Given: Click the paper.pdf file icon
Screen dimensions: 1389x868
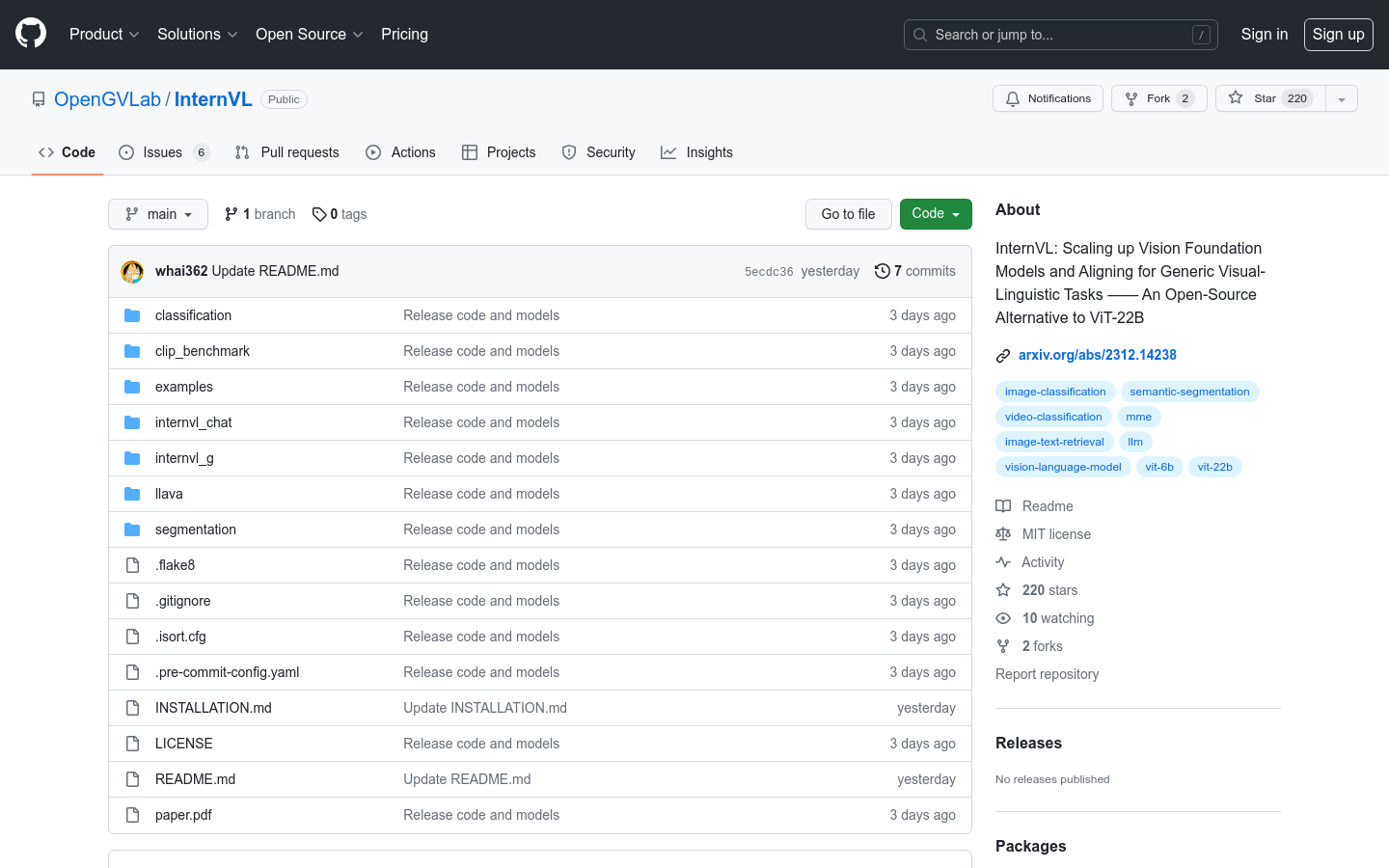Looking at the screenshot, I should [x=132, y=815].
